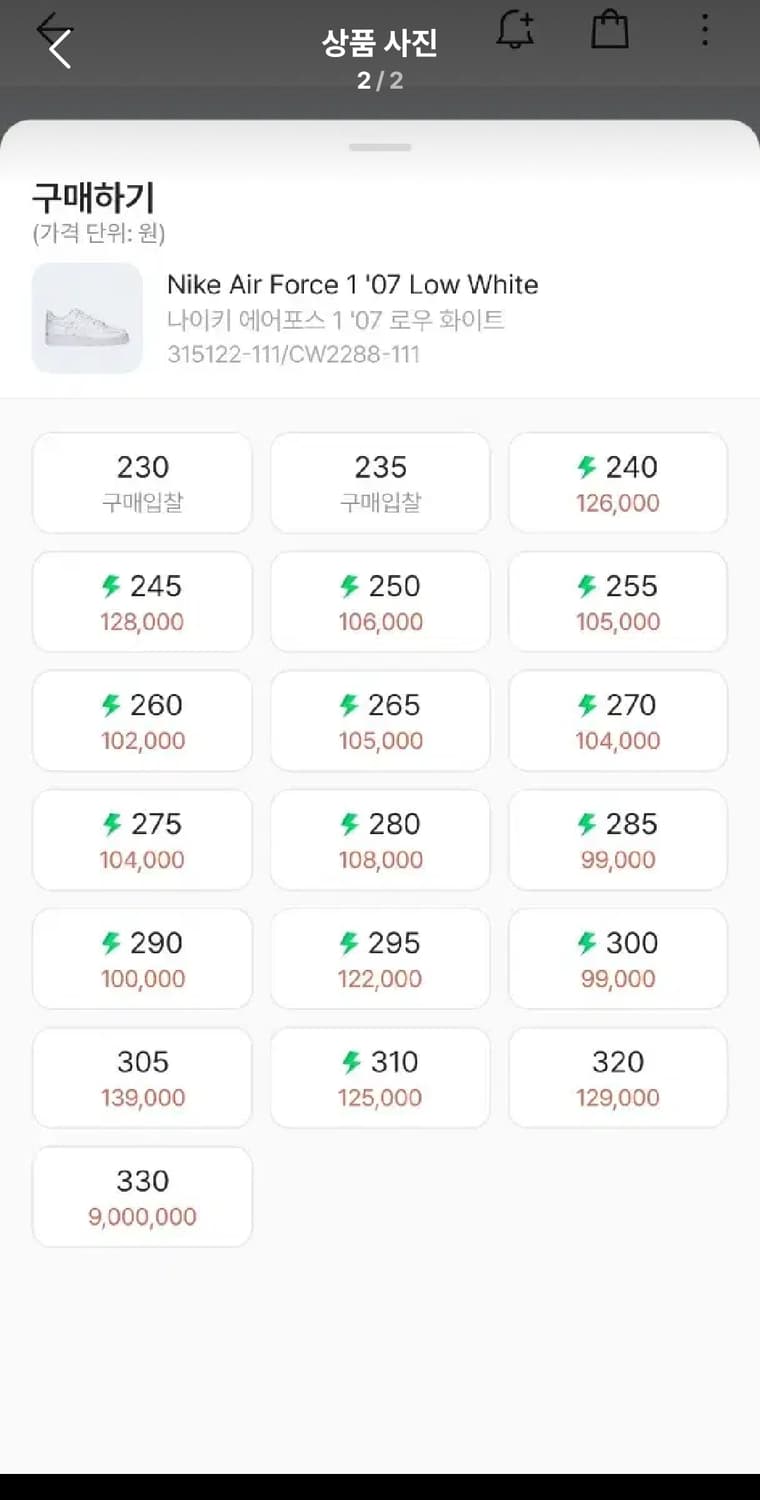
Task: Select size 280 priced 108,000
Action: (x=380, y=840)
